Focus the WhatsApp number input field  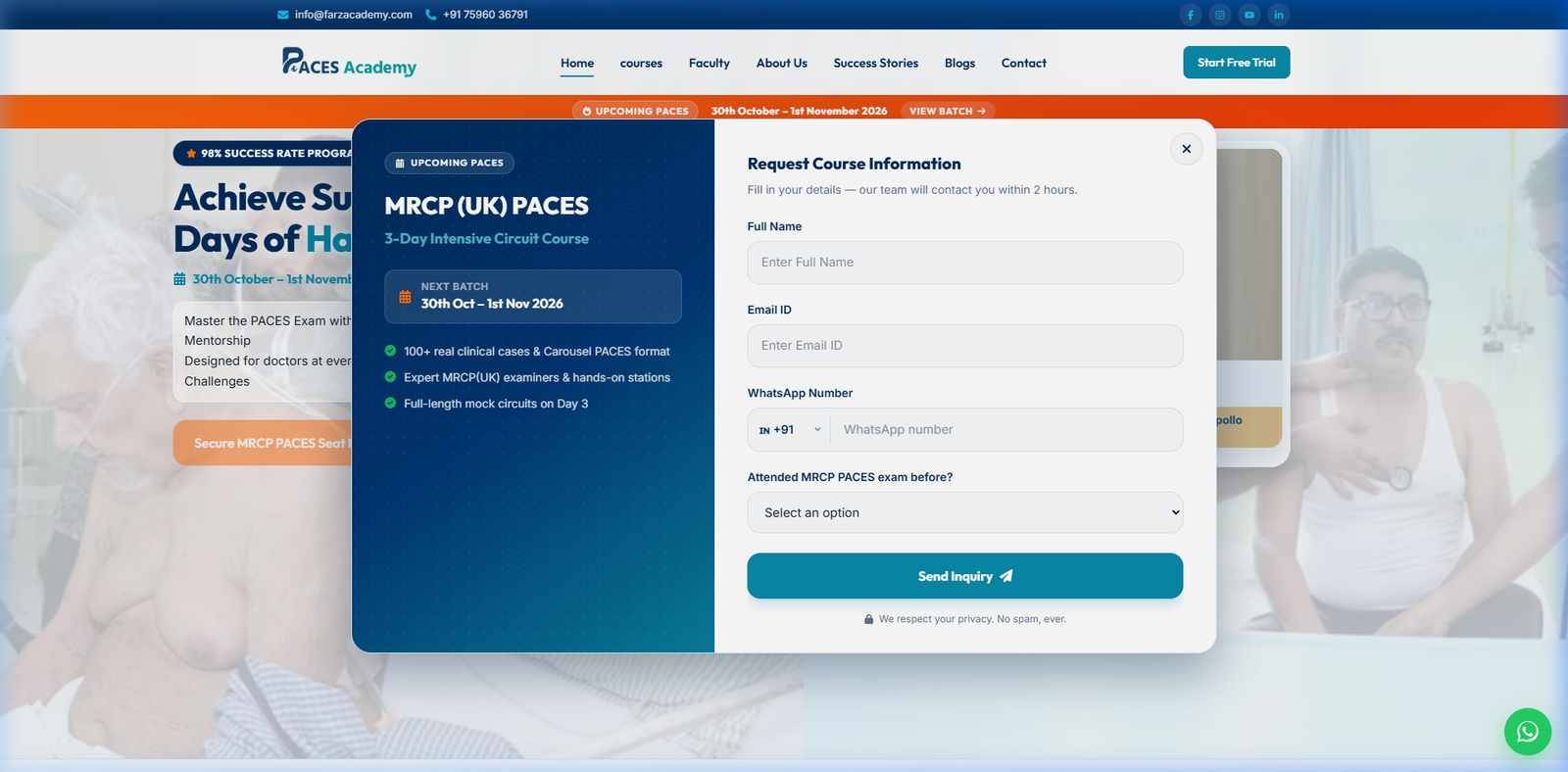(1006, 430)
